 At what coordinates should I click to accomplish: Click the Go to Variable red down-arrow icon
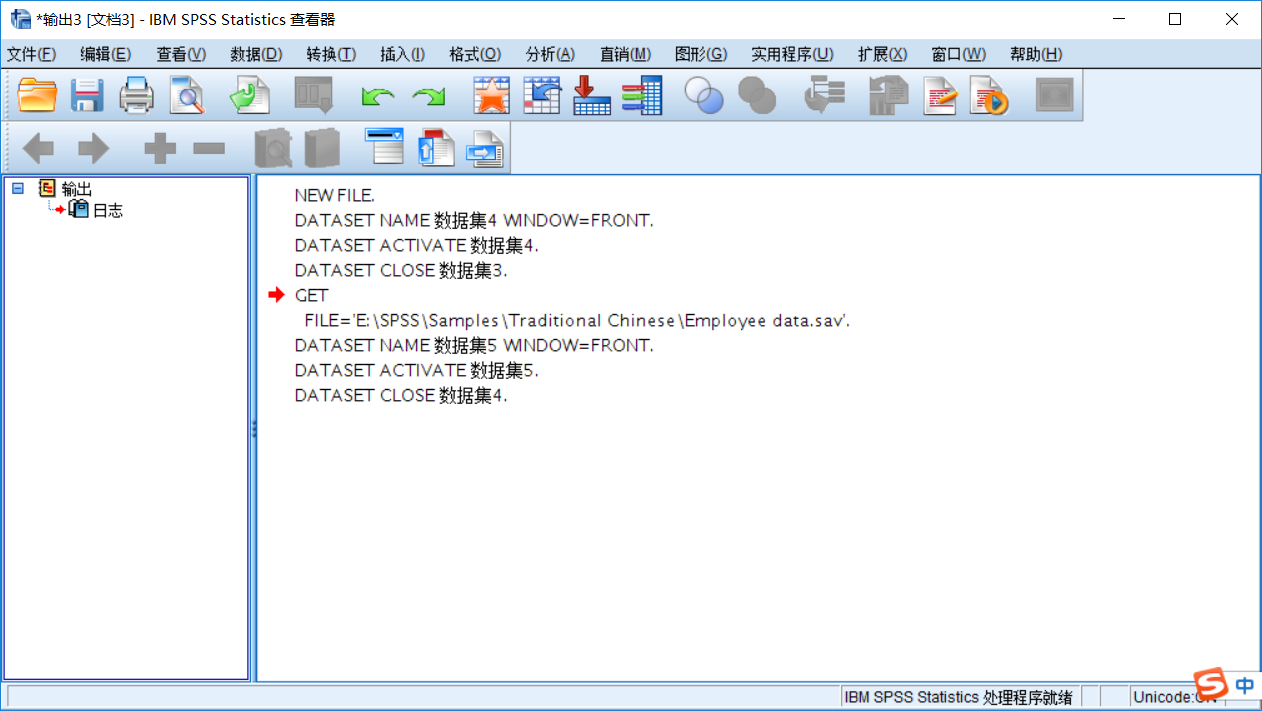(x=592, y=96)
